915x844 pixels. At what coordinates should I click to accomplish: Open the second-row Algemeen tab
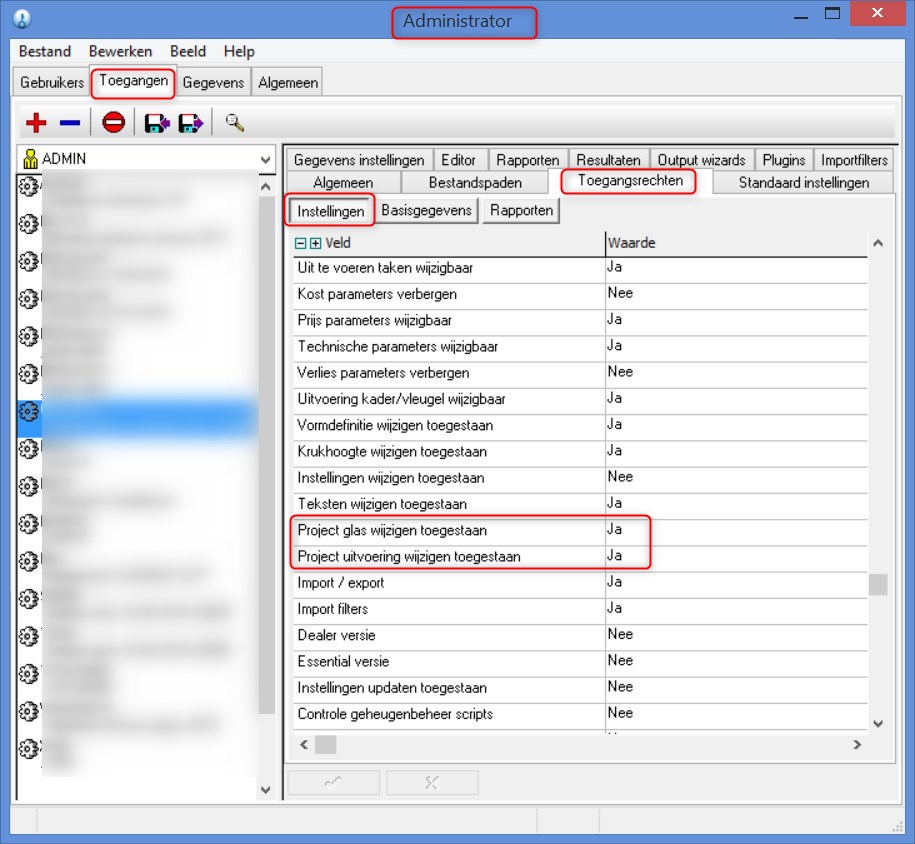(x=343, y=183)
